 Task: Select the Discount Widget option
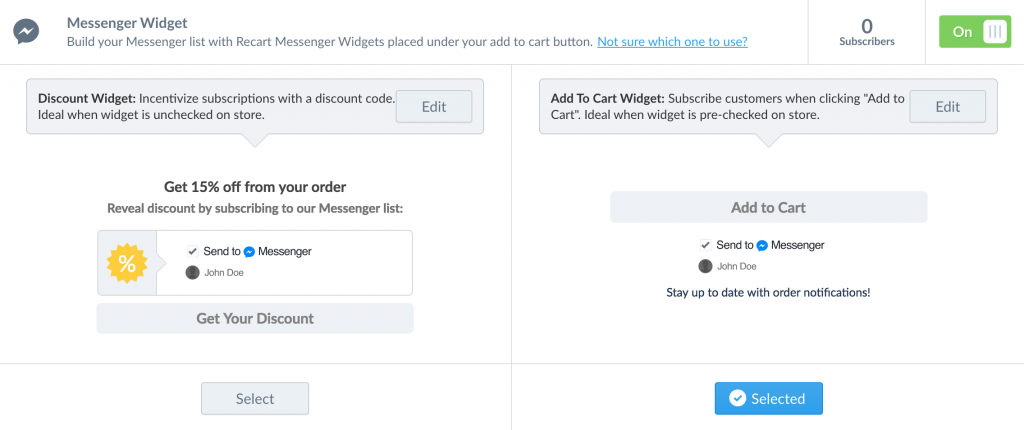(x=255, y=399)
